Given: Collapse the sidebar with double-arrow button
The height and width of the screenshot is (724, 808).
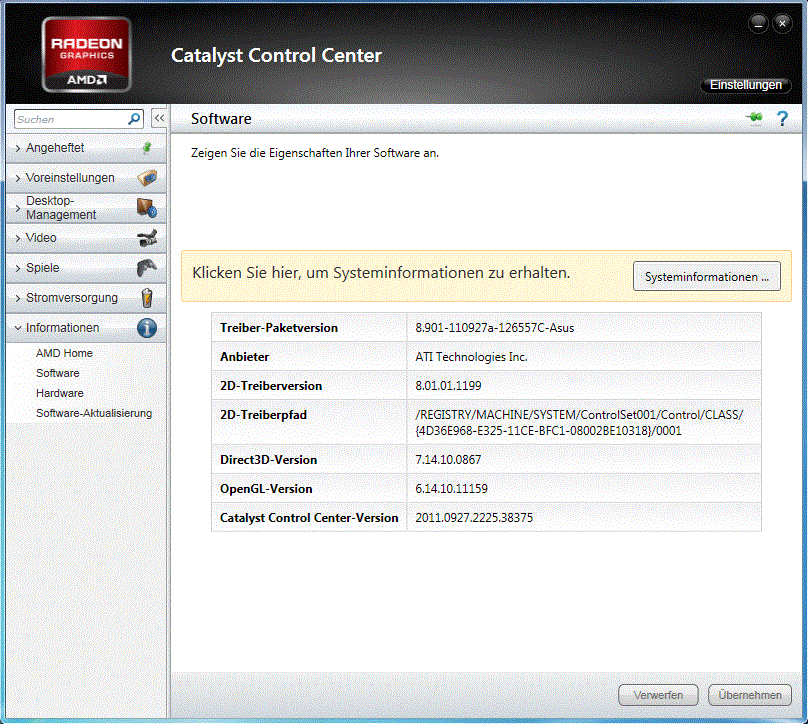Looking at the screenshot, I should coord(159,119).
